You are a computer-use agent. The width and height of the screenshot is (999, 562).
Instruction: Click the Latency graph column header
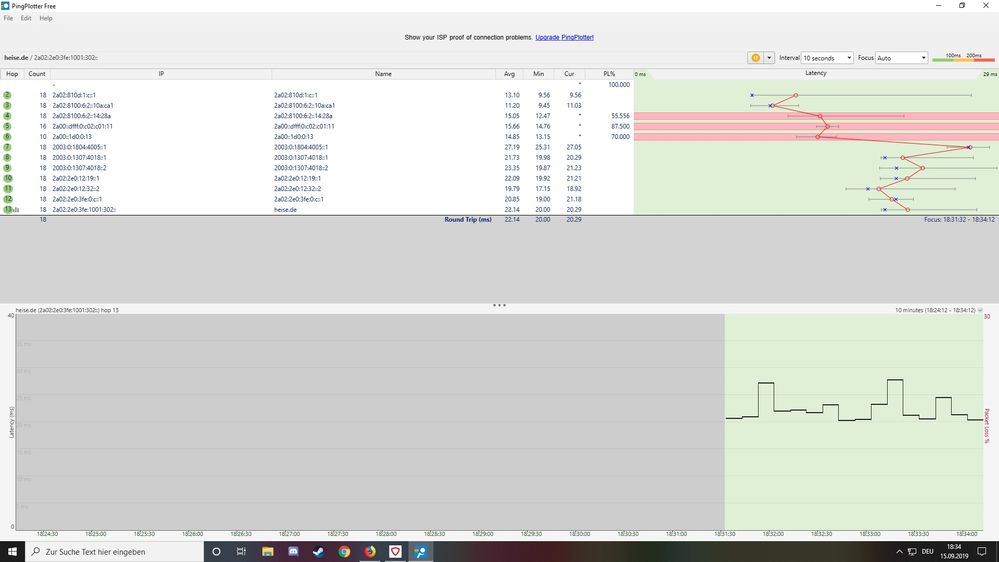(x=816, y=73)
